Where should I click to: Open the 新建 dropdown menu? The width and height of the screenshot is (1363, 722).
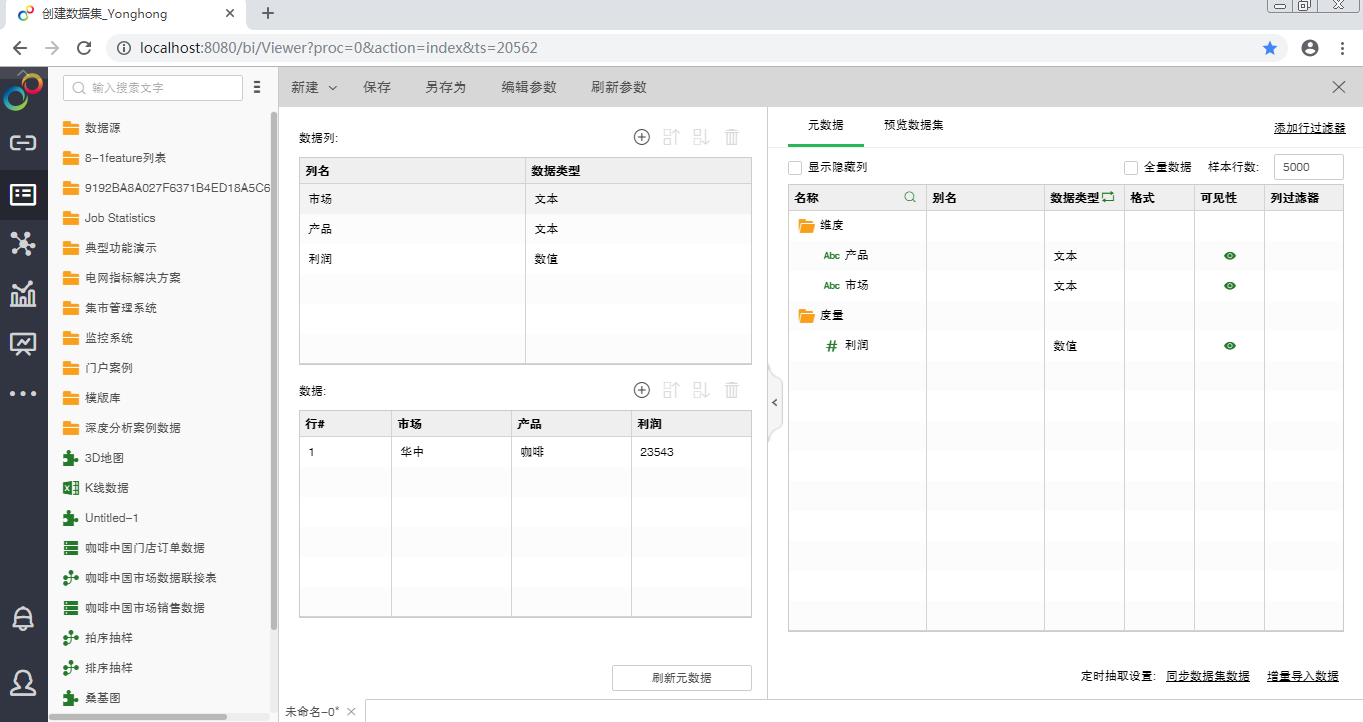coord(313,87)
